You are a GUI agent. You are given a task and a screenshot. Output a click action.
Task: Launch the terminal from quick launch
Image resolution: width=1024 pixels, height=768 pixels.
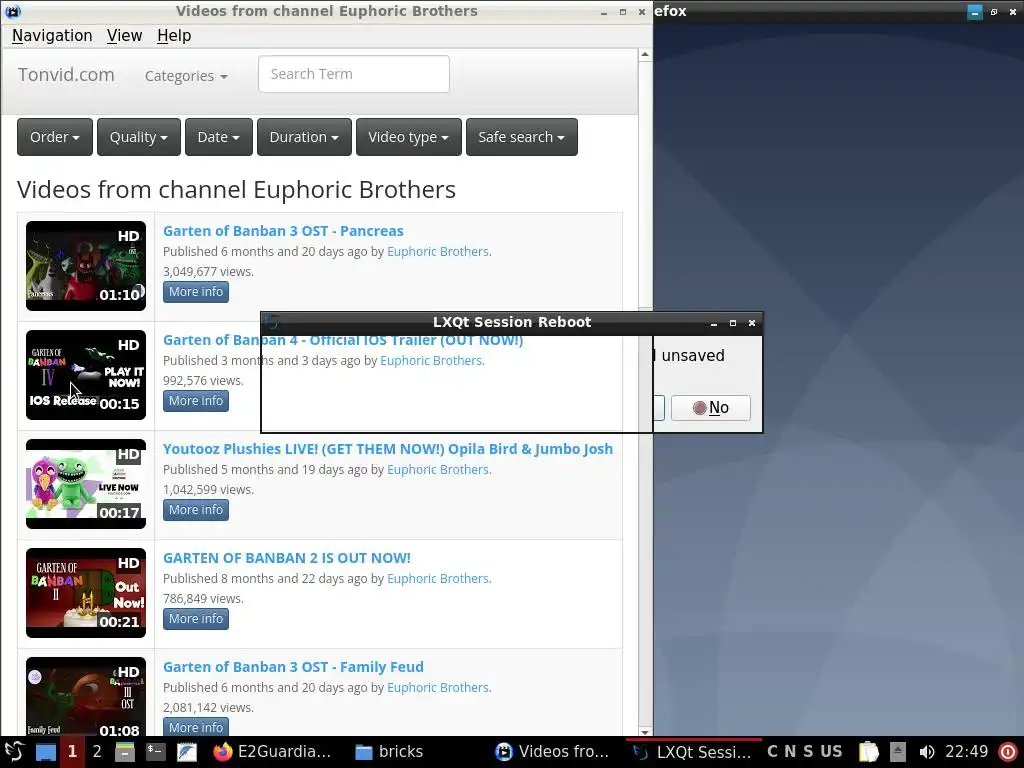point(155,752)
